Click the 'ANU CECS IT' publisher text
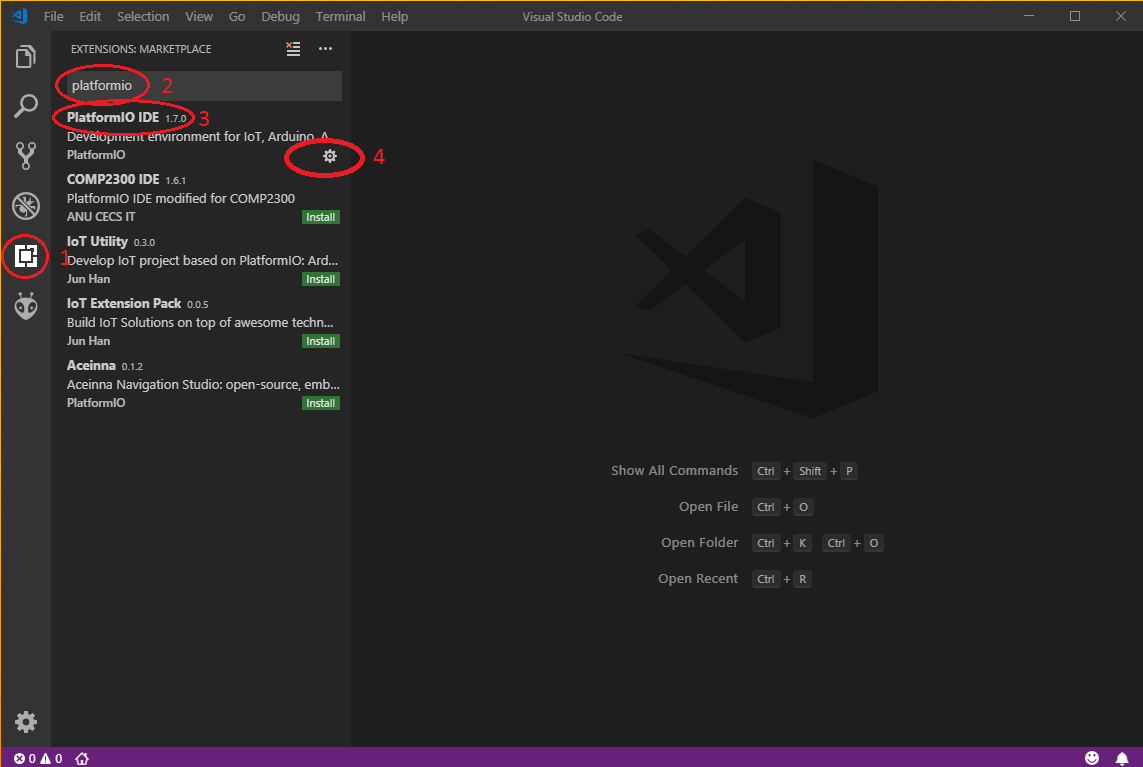This screenshot has width=1143, height=767. tap(101, 217)
